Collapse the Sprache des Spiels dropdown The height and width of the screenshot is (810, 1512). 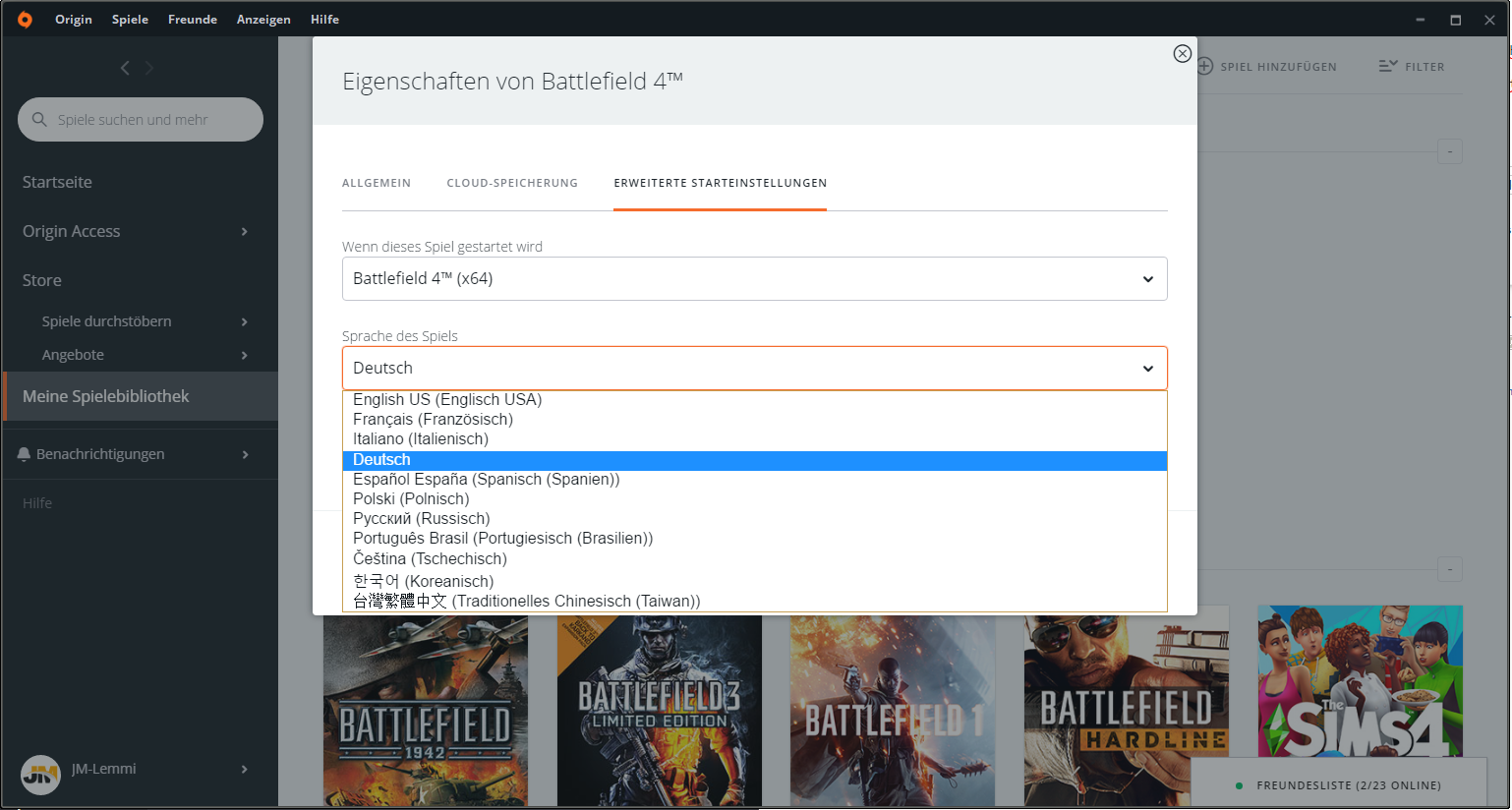tap(1147, 369)
